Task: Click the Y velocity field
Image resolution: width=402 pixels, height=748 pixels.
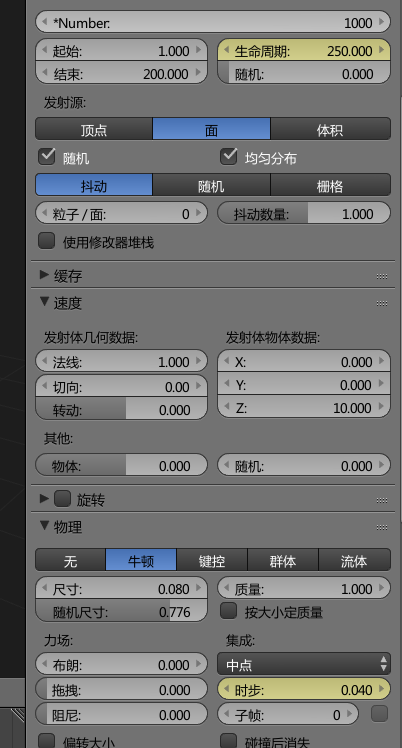Action: (x=304, y=384)
